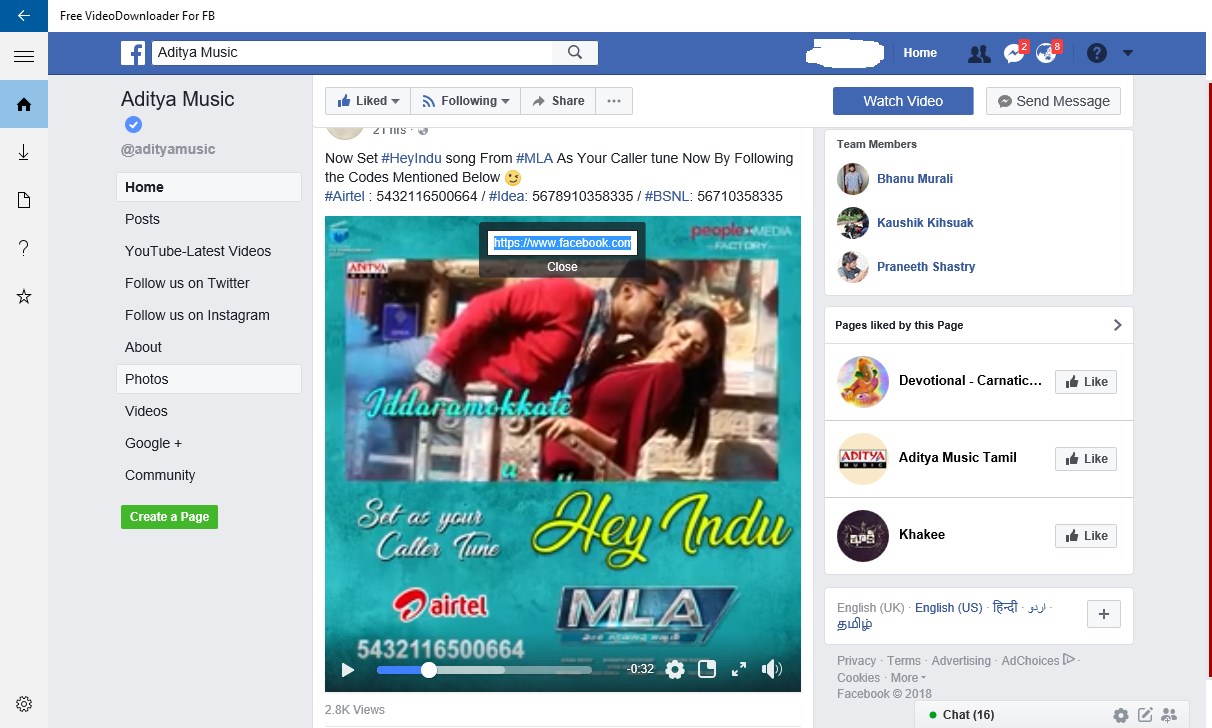Click into the Aditya Music search field
The image size is (1212, 728).
tap(352, 53)
